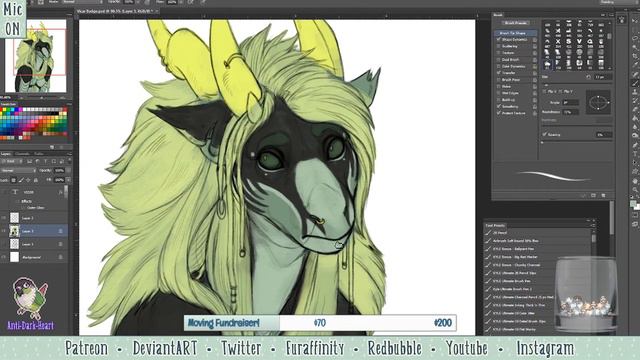Select the active Brush tool

pos(635,83)
